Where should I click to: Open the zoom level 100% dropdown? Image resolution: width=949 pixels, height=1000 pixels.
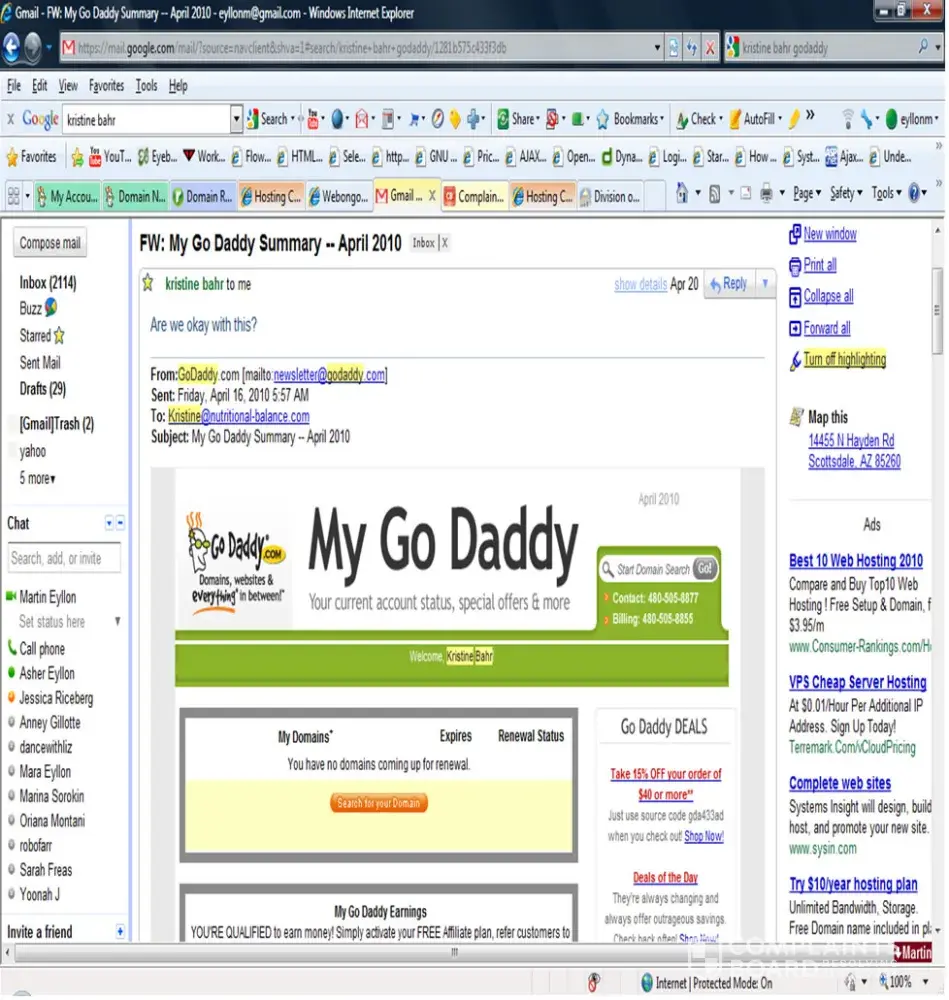point(925,982)
